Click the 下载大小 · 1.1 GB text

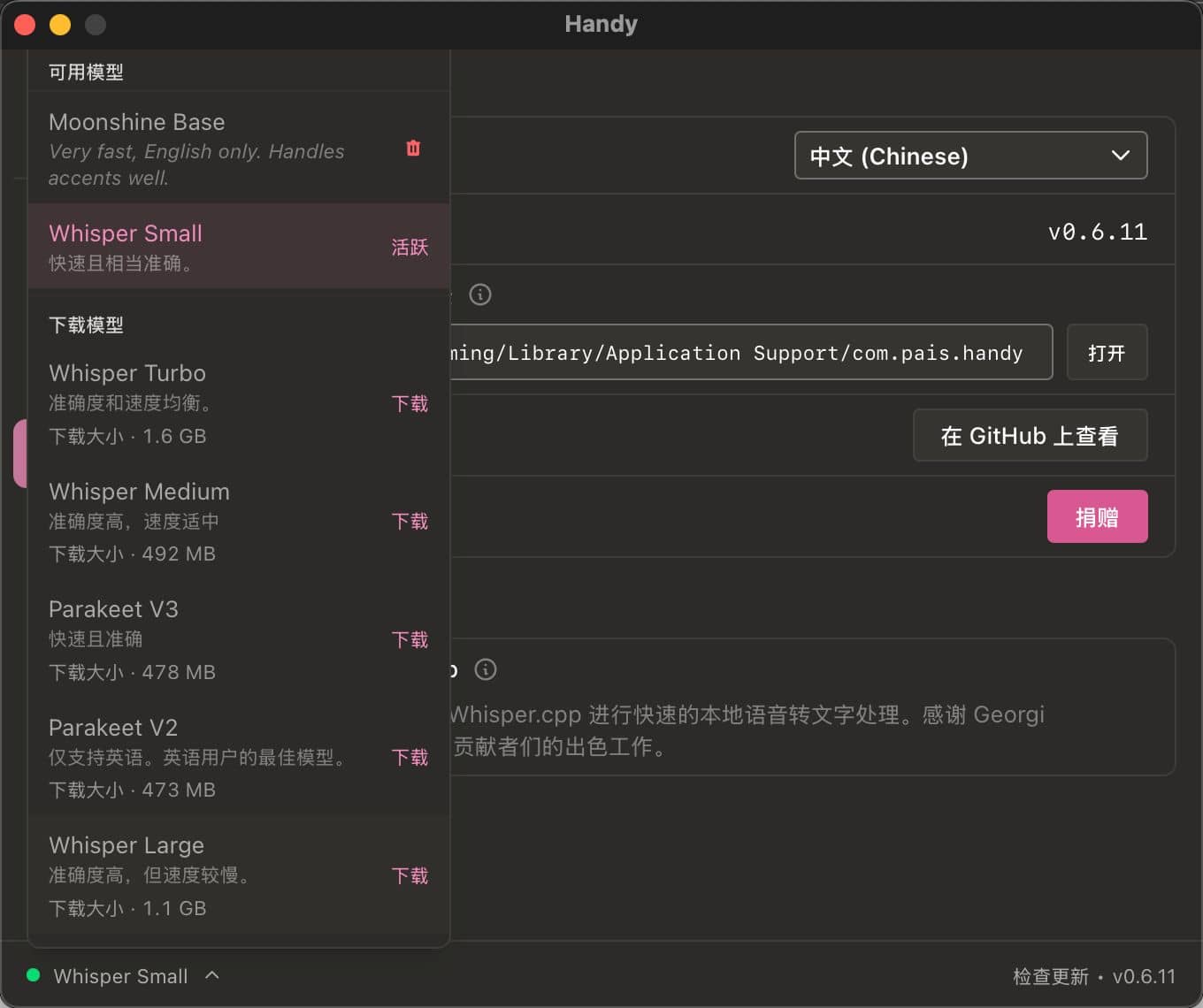click(x=127, y=908)
